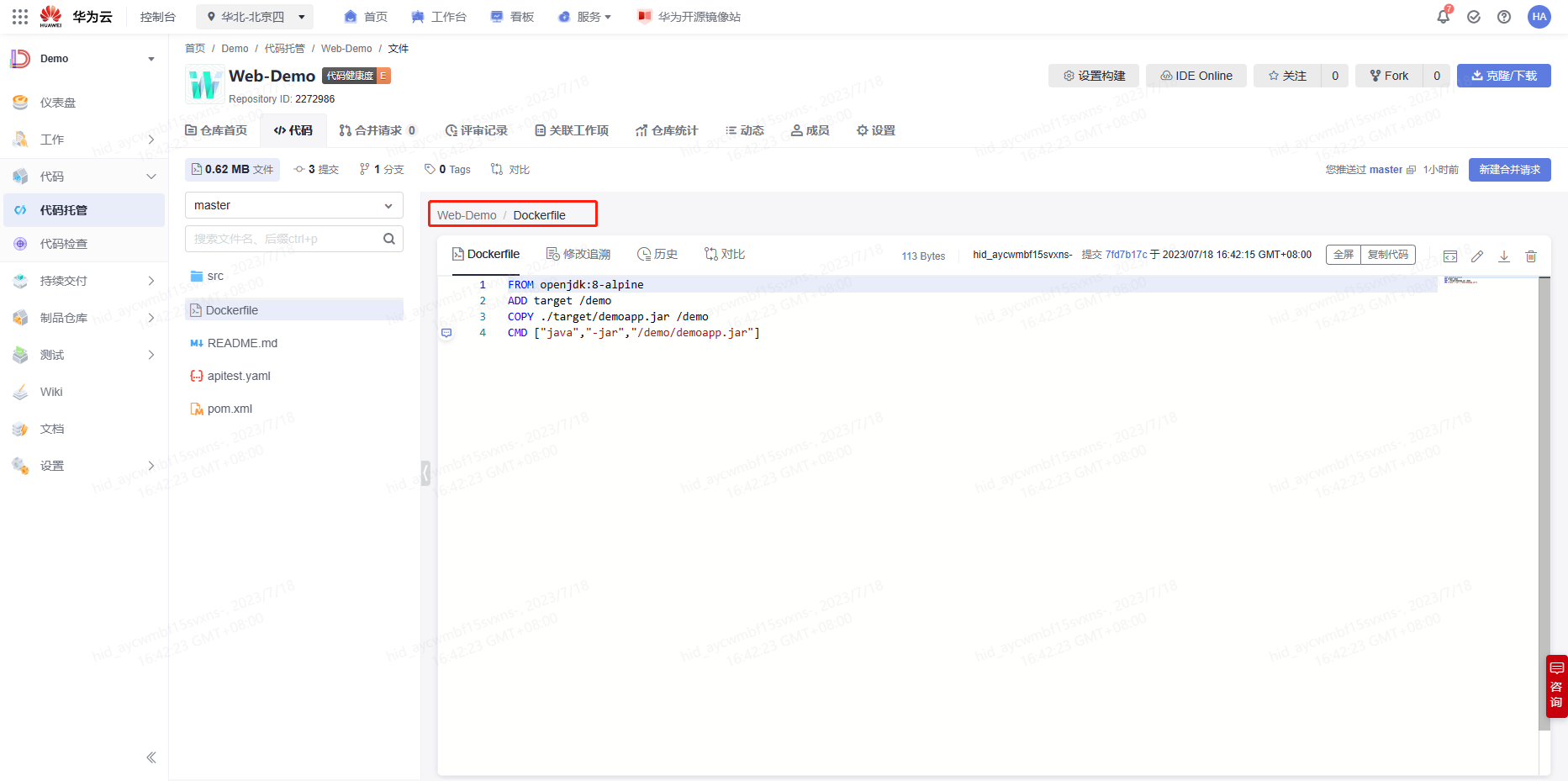The height and width of the screenshot is (781, 1568).
Task: Click the 新建合并请求 button
Action: click(1510, 170)
